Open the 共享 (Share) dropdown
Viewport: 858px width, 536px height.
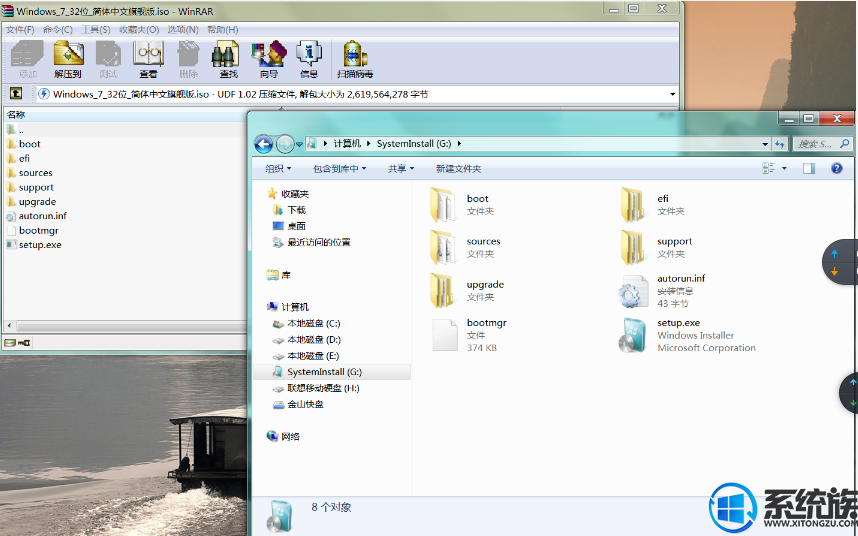click(x=401, y=168)
